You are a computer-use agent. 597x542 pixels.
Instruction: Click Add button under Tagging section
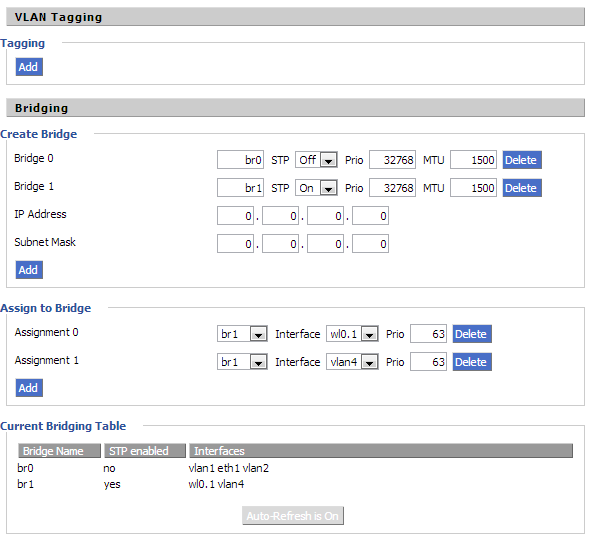[x=29, y=67]
